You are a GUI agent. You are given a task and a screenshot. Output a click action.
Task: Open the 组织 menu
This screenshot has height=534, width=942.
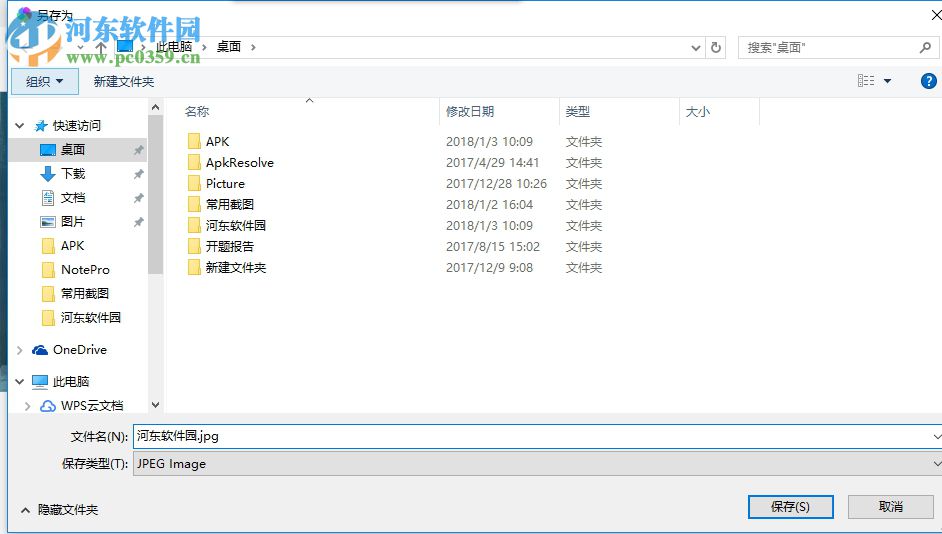click(x=44, y=81)
